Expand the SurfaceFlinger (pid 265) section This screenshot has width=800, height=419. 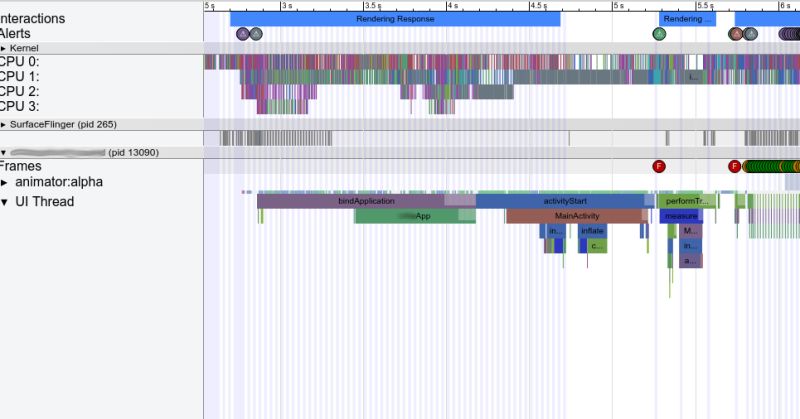[x=4, y=125]
